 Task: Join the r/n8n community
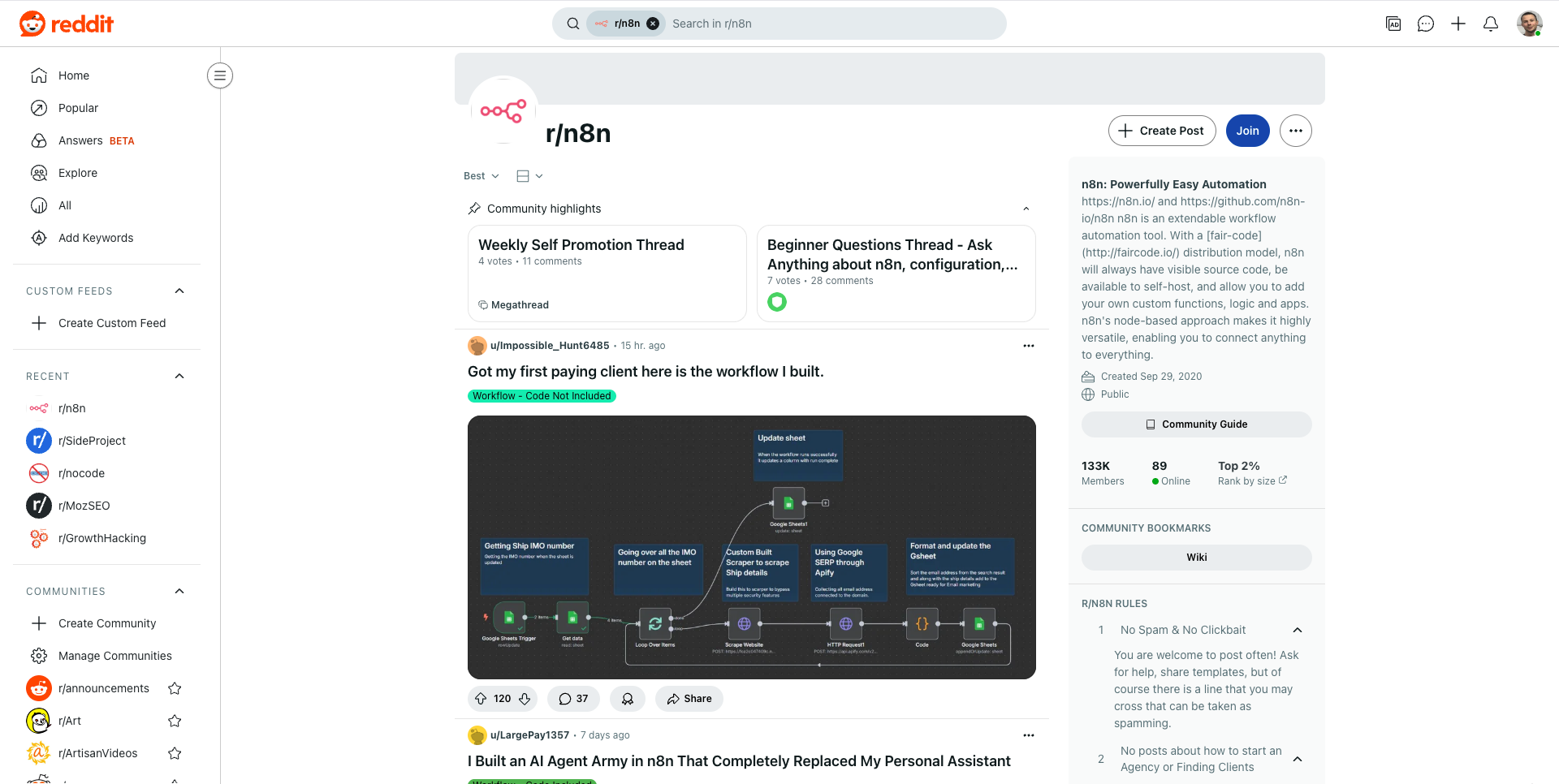click(1248, 131)
